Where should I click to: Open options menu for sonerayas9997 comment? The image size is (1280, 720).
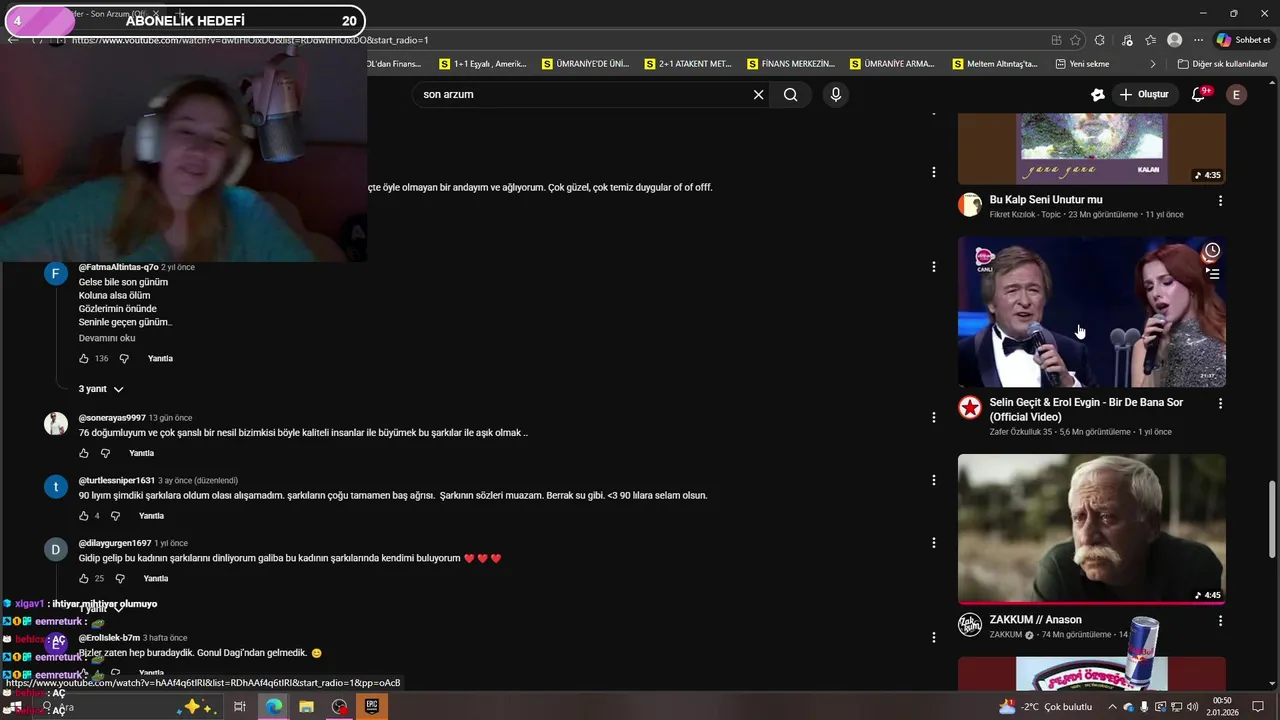pos(934,417)
